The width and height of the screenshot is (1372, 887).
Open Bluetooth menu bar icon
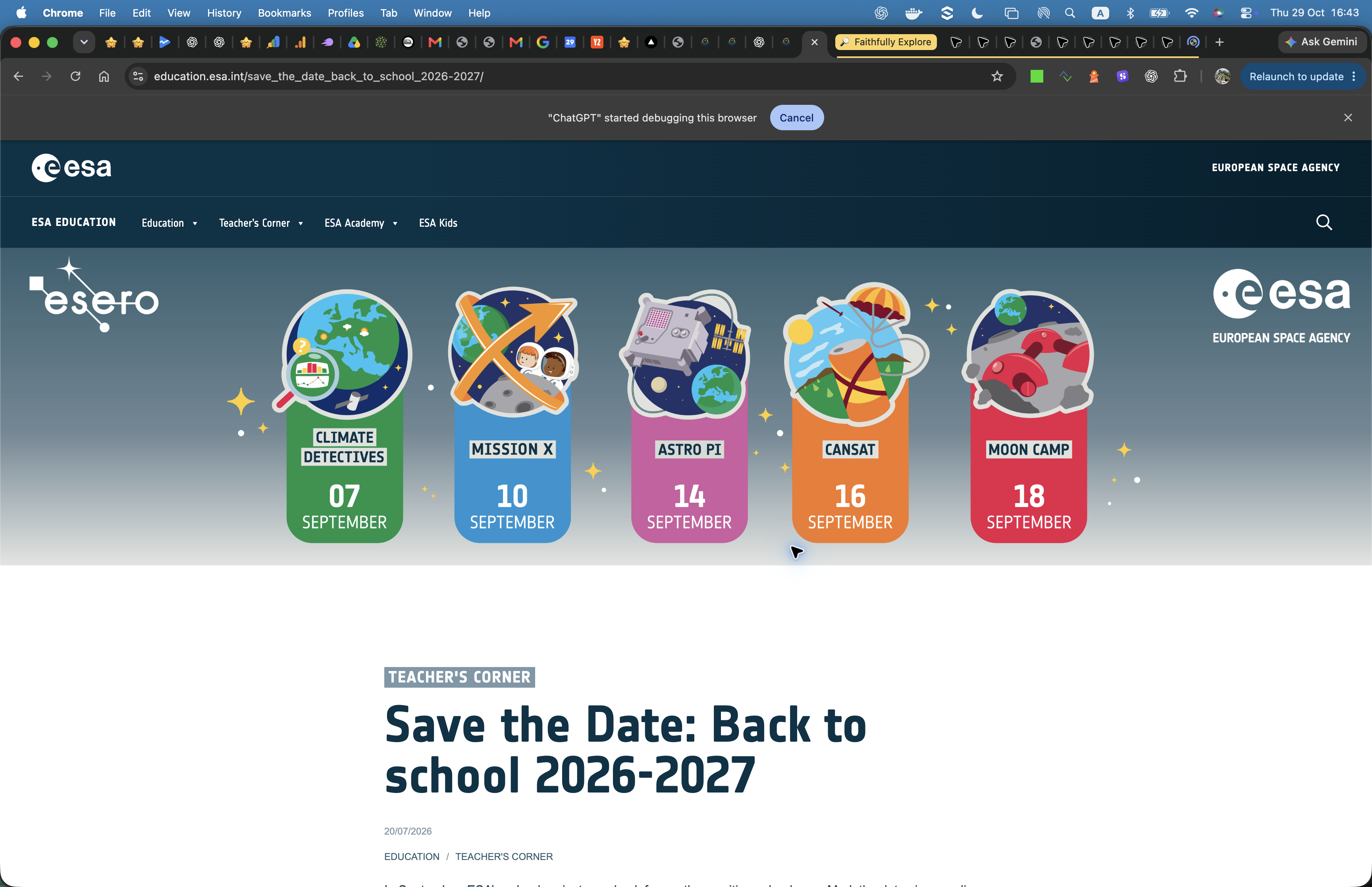pyautogui.click(x=1129, y=13)
